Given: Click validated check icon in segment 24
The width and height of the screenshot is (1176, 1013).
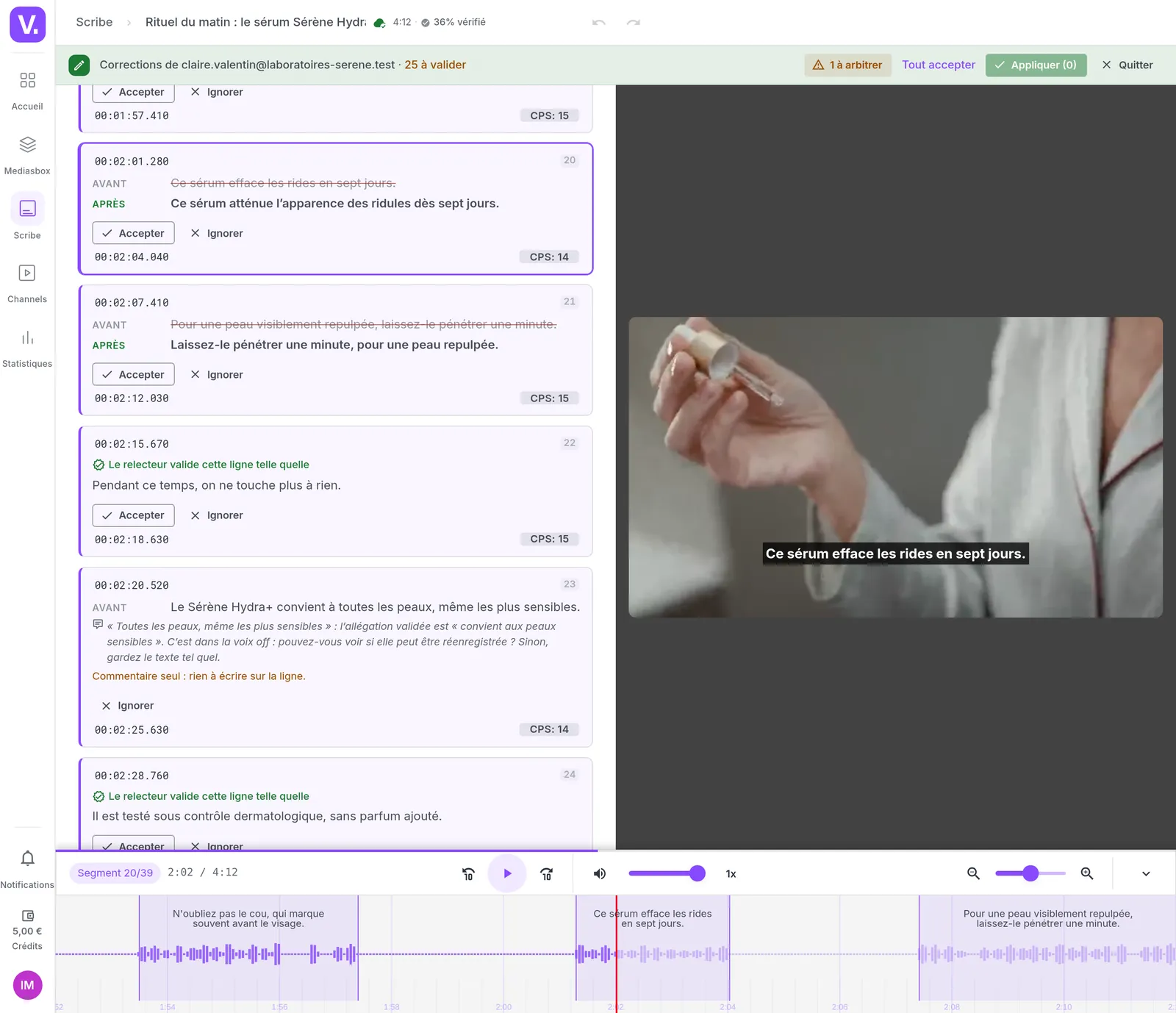Looking at the screenshot, I should [98, 796].
